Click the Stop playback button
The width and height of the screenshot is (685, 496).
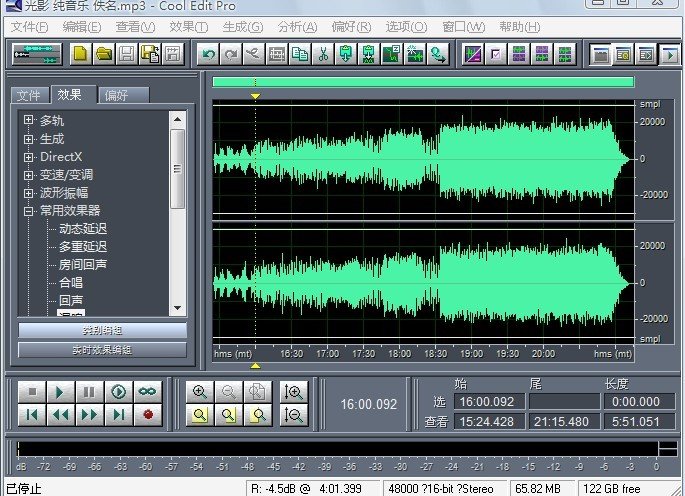32,392
